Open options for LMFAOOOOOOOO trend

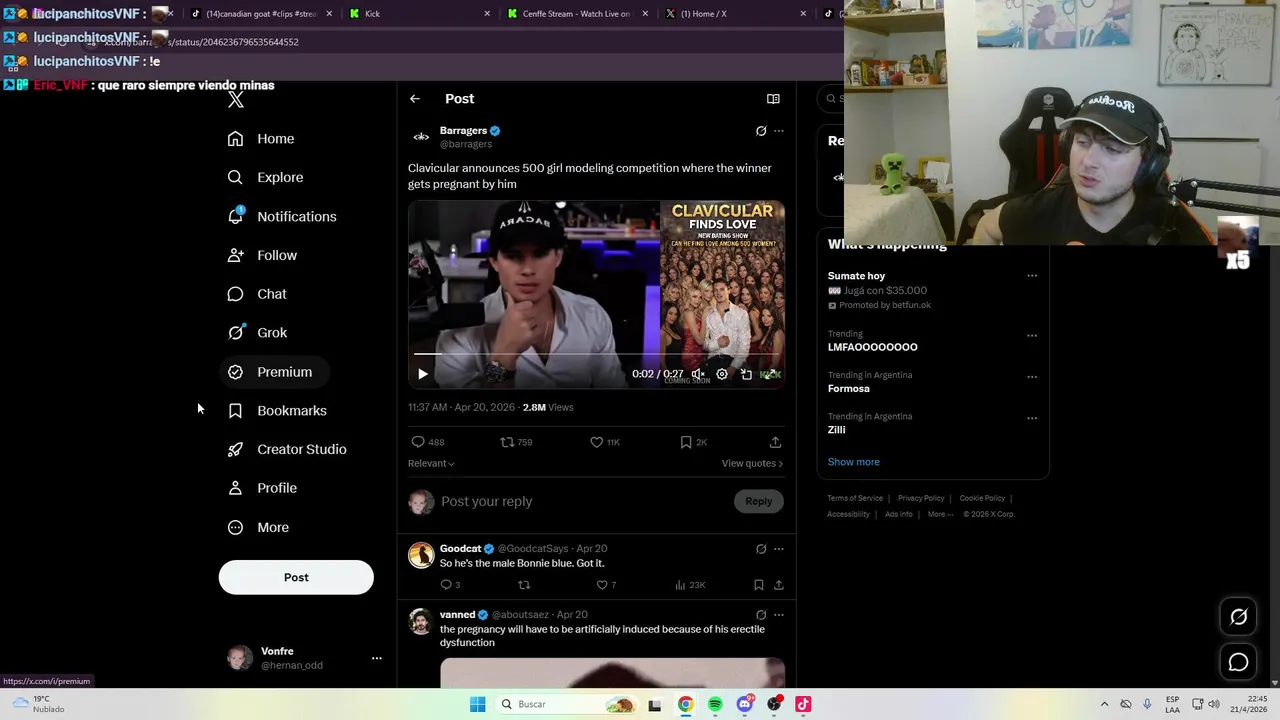click(x=1032, y=336)
